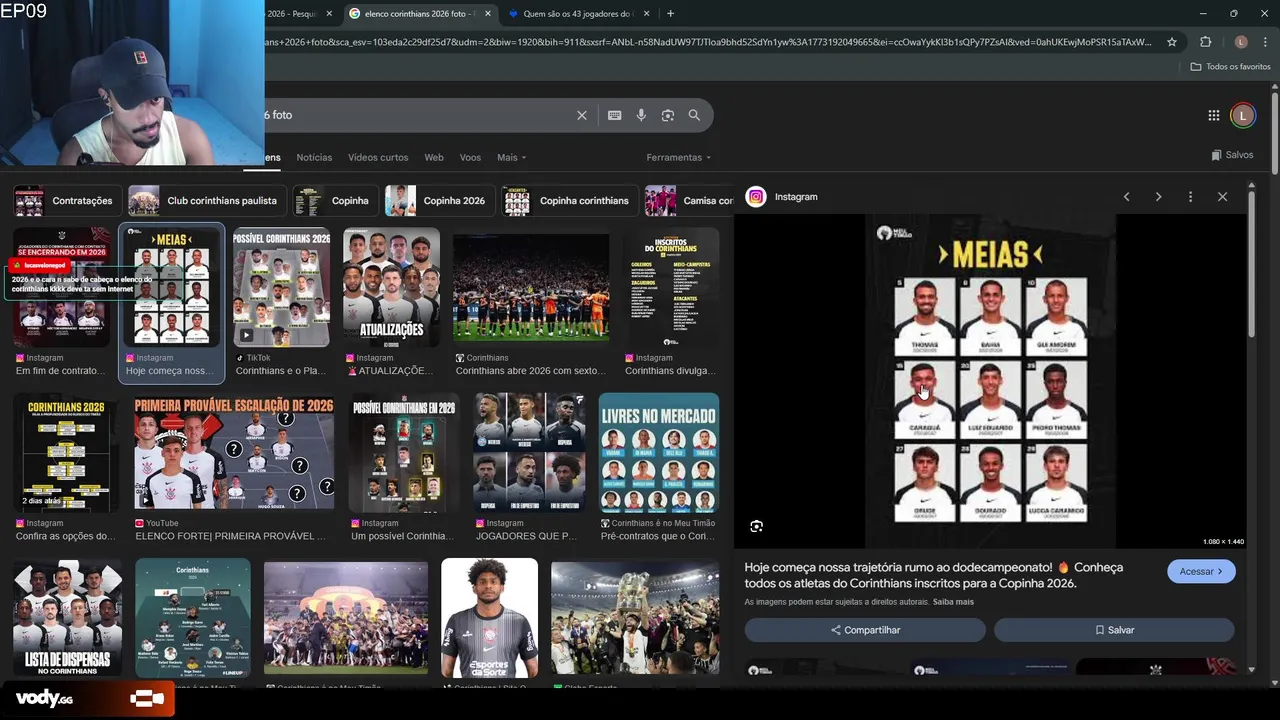The image size is (1280, 720).
Task: Start voice search with microphone icon
Action: [x=641, y=115]
